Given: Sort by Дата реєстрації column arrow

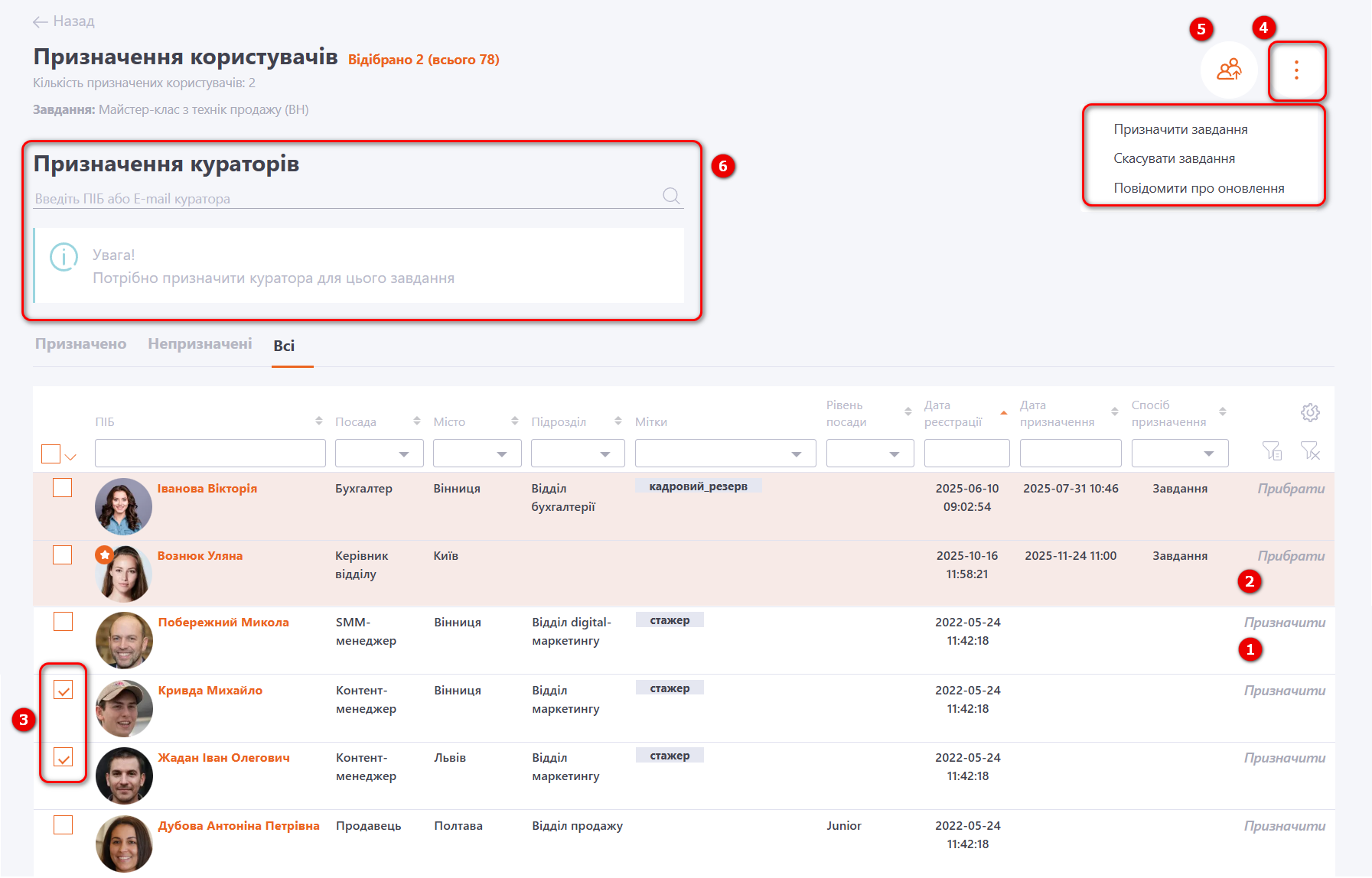Looking at the screenshot, I should click(x=1003, y=413).
